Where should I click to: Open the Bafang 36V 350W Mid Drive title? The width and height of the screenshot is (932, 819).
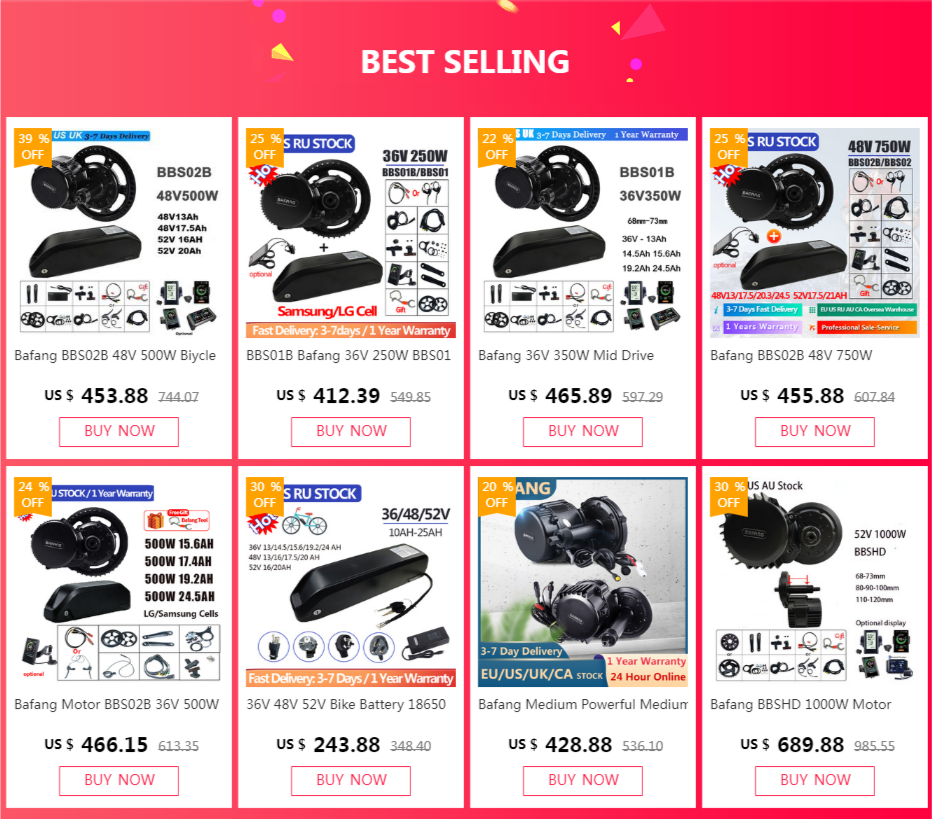pos(566,355)
